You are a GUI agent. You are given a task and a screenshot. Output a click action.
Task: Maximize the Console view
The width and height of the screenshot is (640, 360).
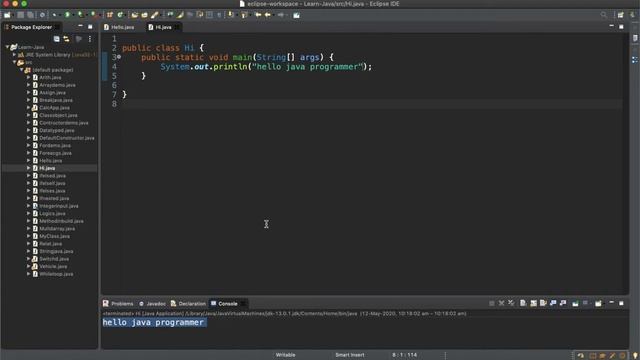tap(621, 303)
